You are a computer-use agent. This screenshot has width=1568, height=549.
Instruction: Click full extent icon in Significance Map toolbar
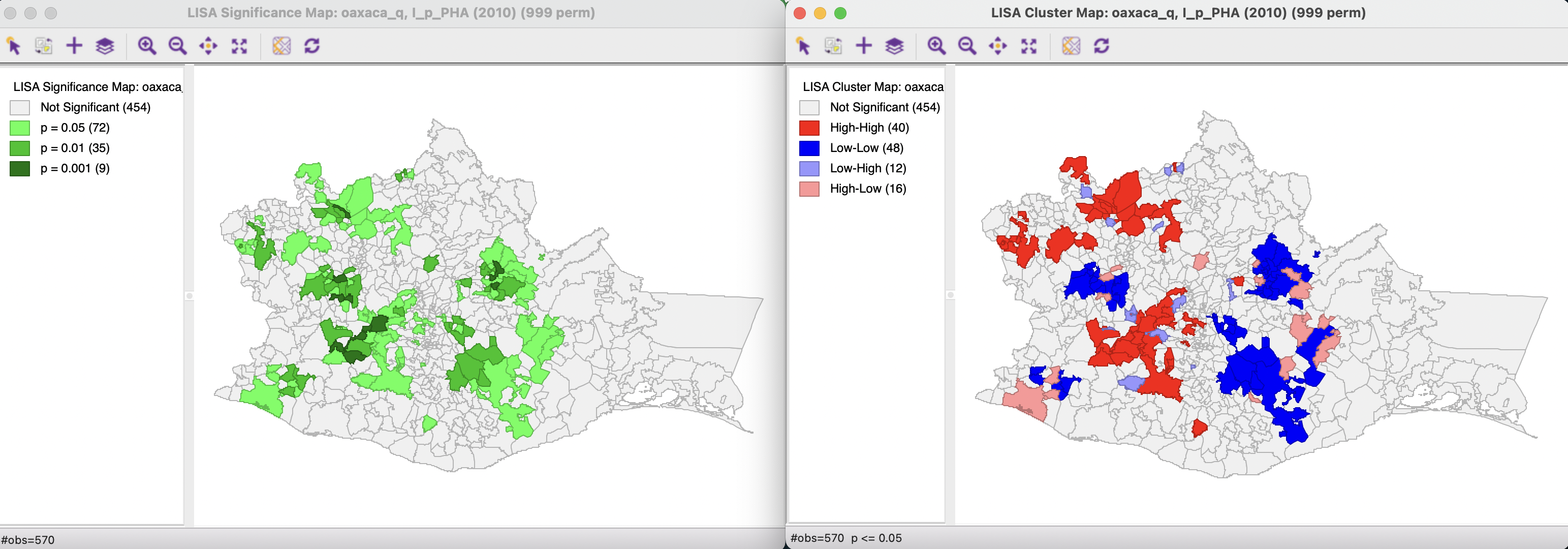tap(239, 46)
